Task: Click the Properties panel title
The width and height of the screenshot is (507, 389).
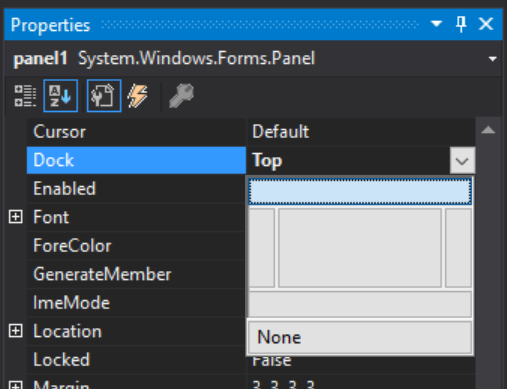Action: (x=50, y=25)
